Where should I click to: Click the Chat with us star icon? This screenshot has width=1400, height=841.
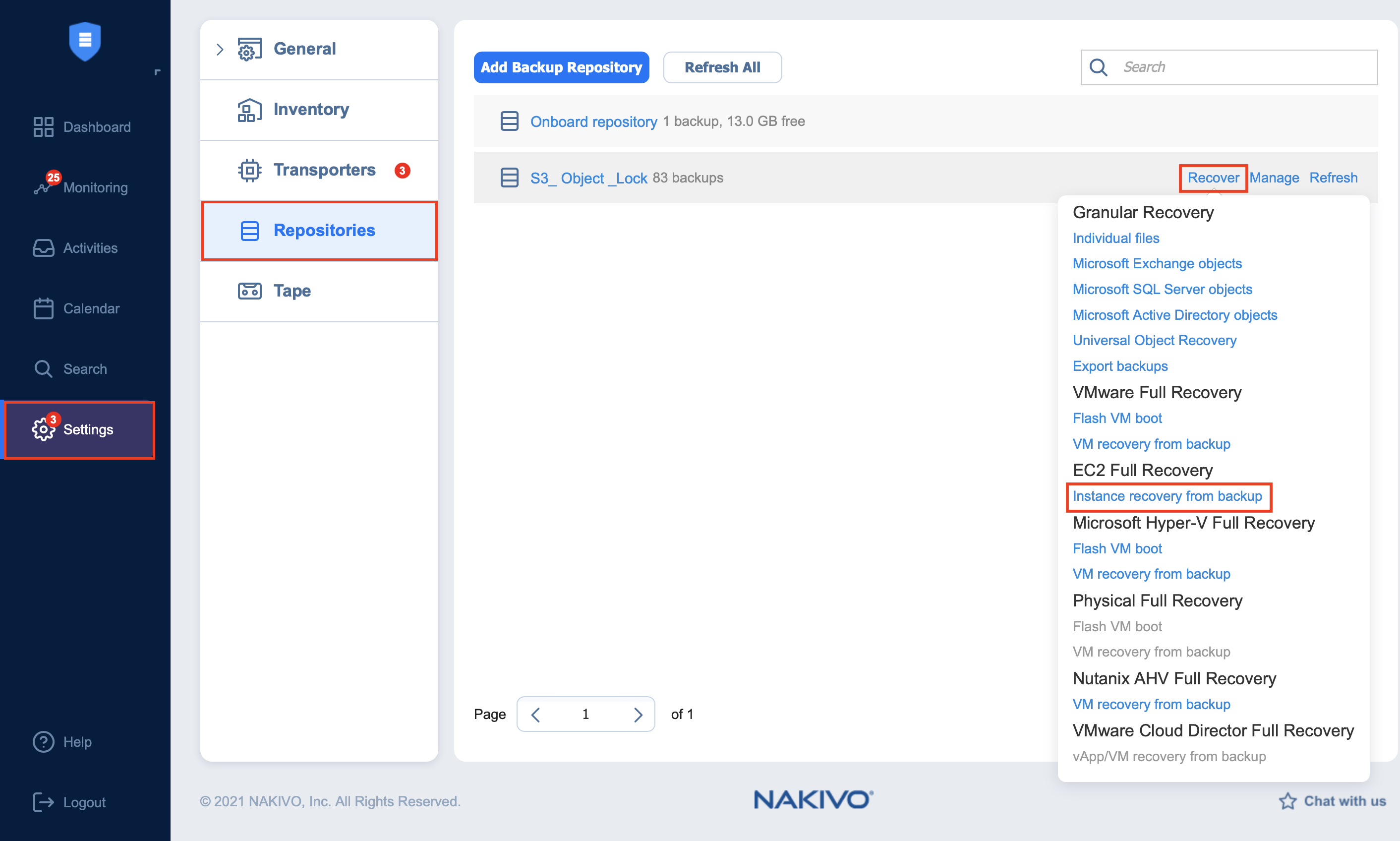point(1287,801)
